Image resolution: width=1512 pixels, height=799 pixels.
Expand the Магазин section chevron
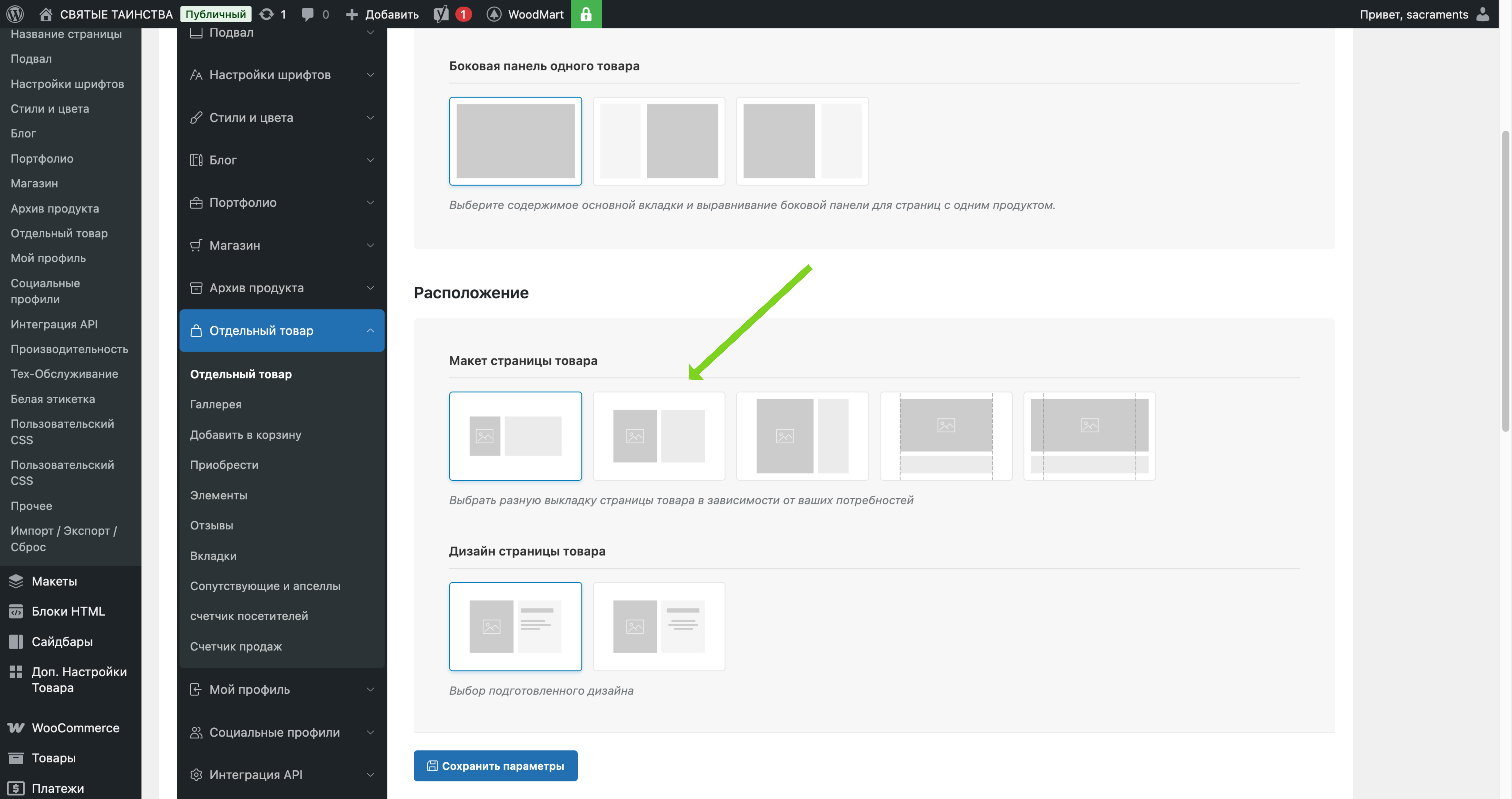pos(370,245)
